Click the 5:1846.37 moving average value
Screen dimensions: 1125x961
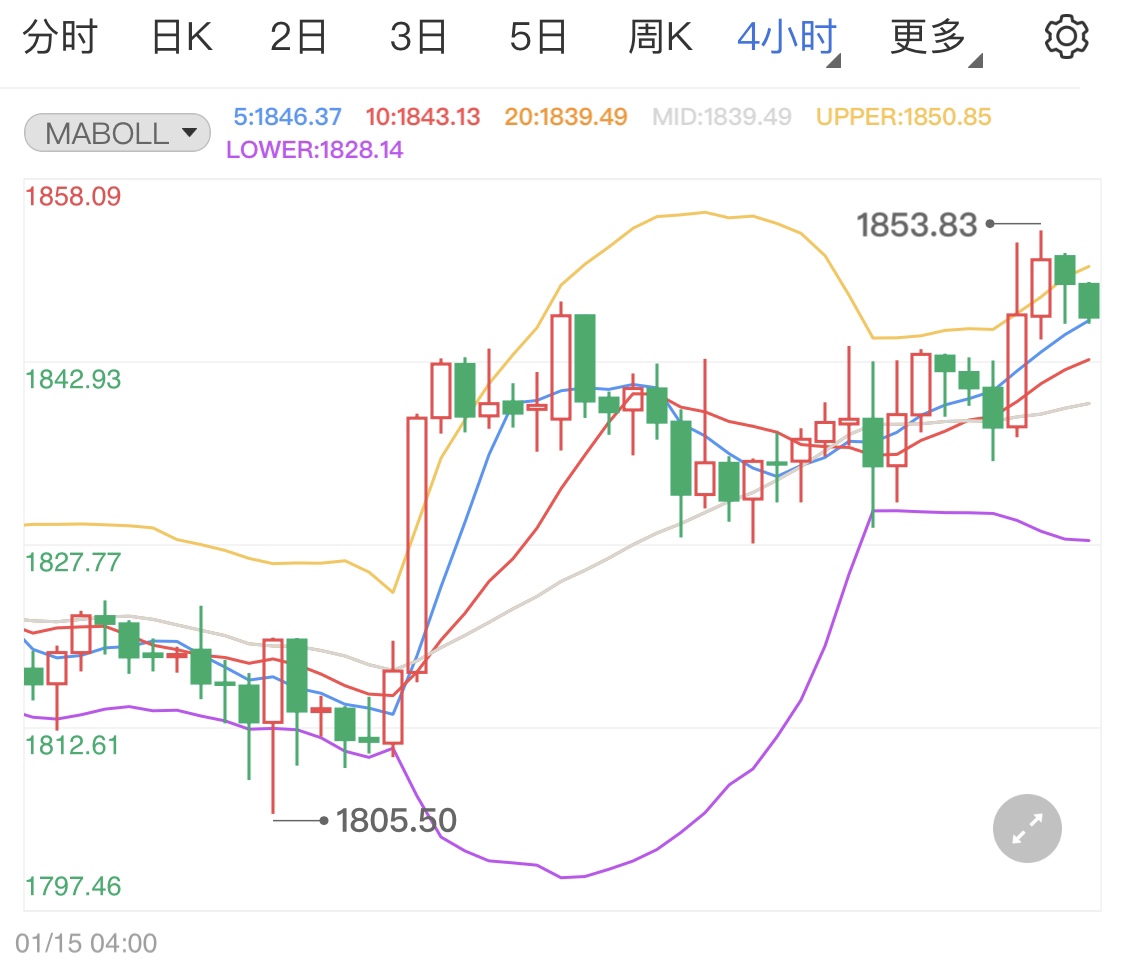(288, 116)
